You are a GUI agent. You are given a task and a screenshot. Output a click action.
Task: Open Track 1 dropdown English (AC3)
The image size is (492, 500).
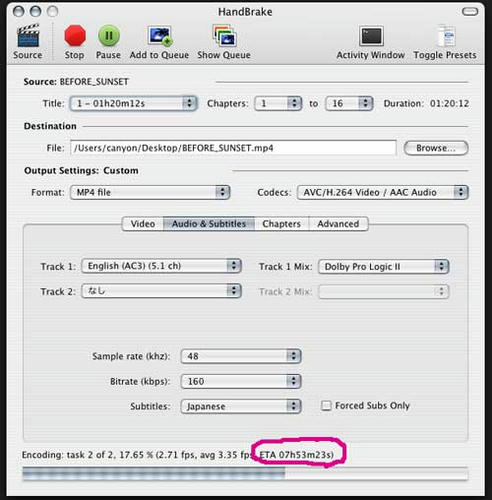coord(161,266)
